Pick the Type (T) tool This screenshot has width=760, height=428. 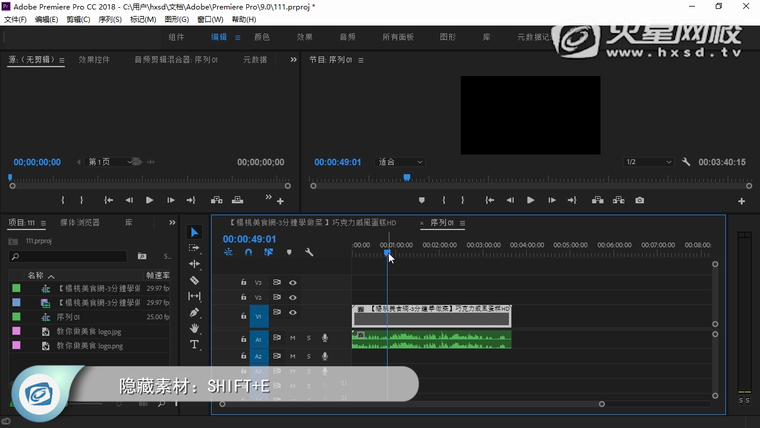[195, 344]
